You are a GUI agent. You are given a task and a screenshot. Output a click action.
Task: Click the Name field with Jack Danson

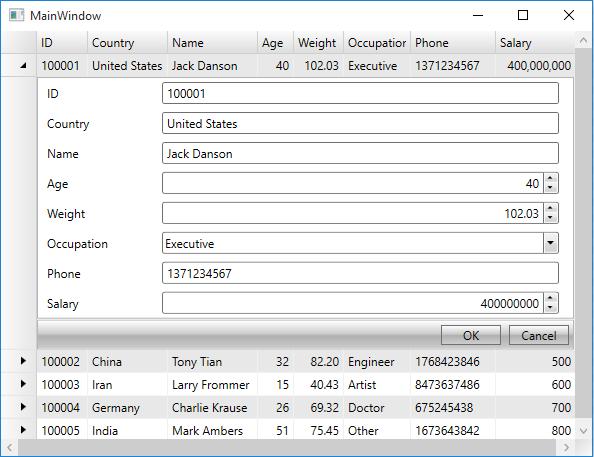360,153
